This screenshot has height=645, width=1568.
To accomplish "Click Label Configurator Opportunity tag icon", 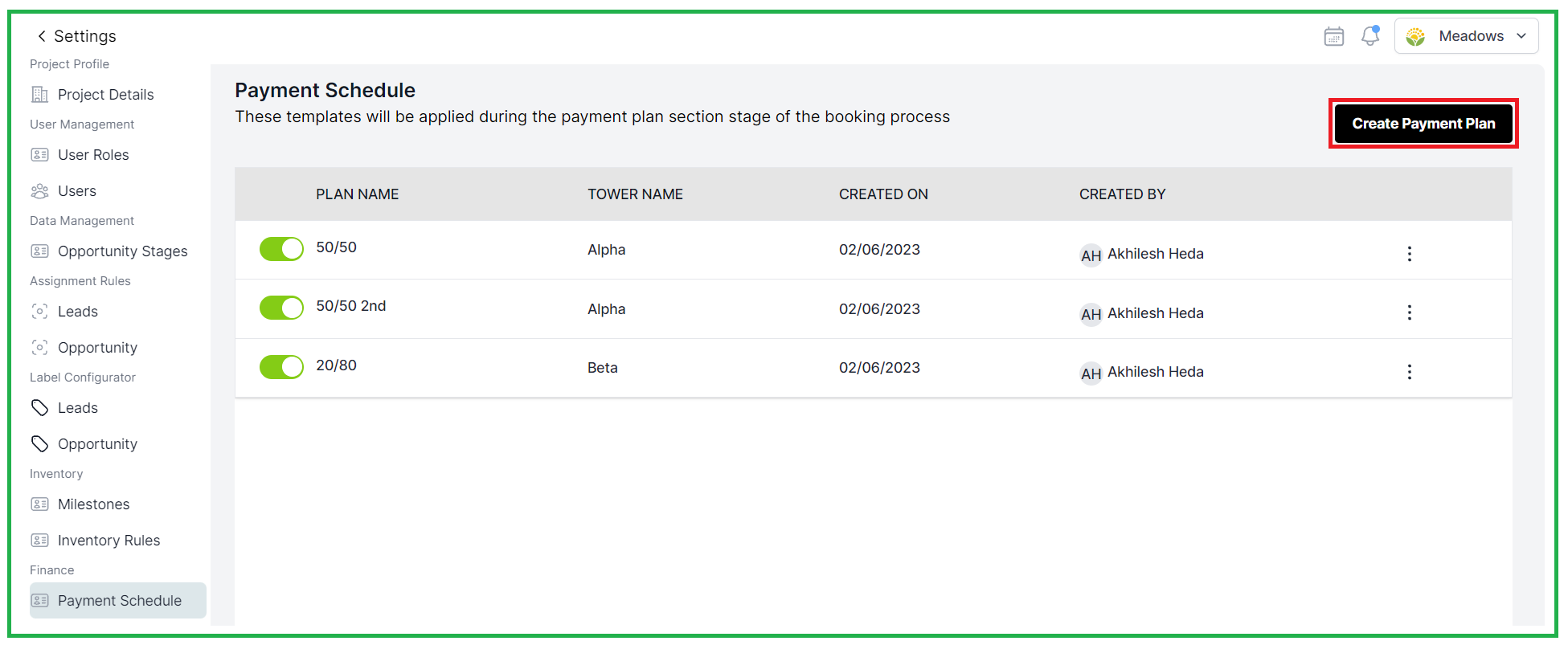I will [39, 444].
